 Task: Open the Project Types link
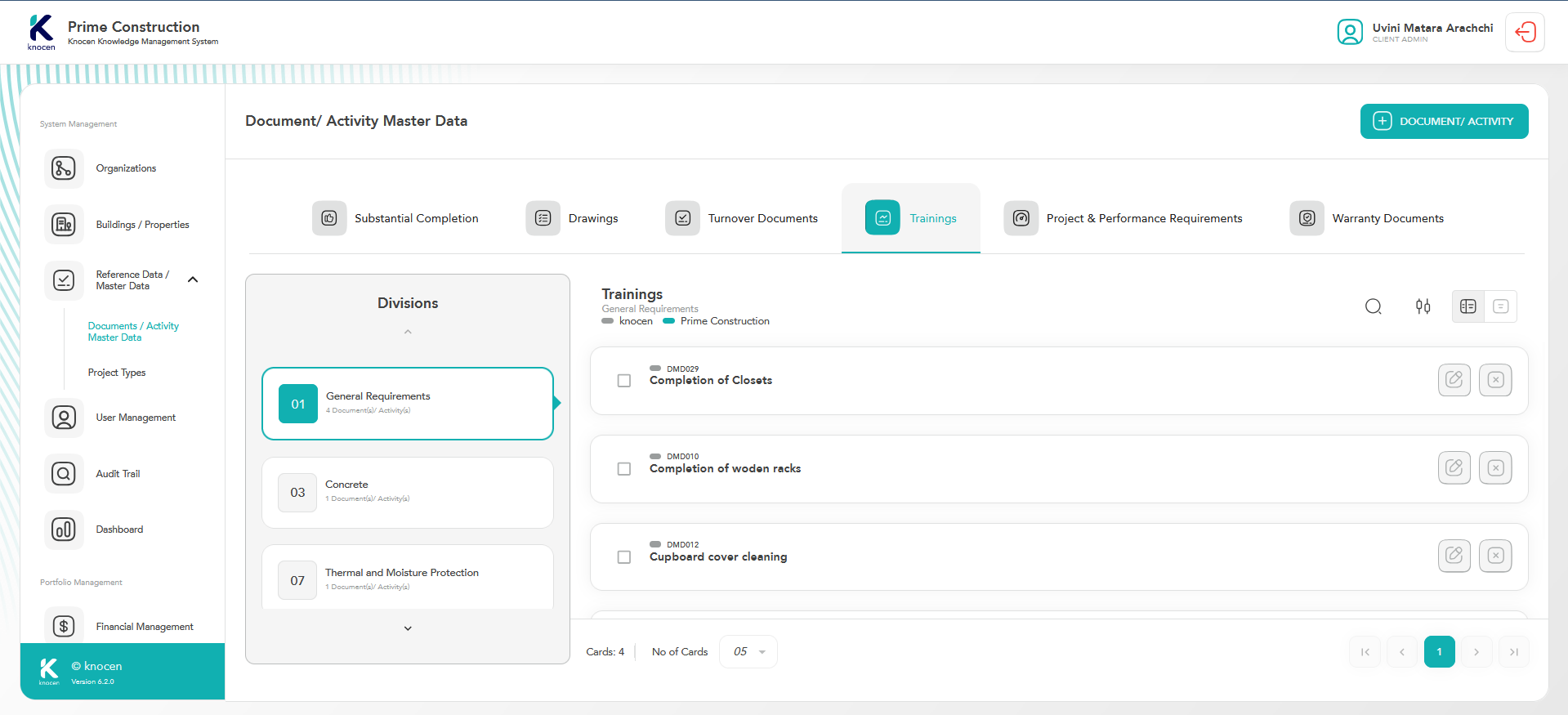tap(117, 373)
